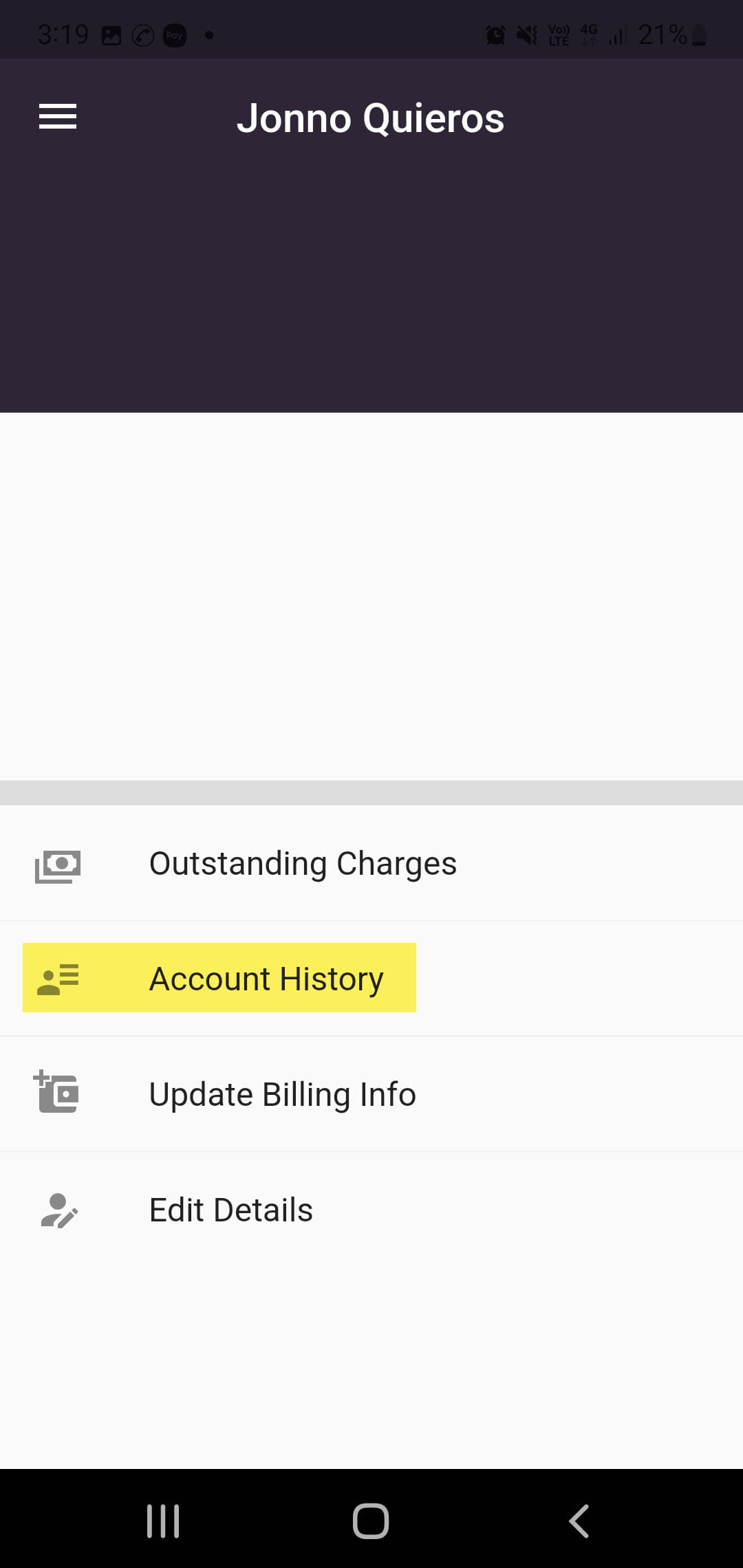Open the hamburger navigation menu
The height and width of the screenshot is (1568, 743).
[x=58, y=116]
